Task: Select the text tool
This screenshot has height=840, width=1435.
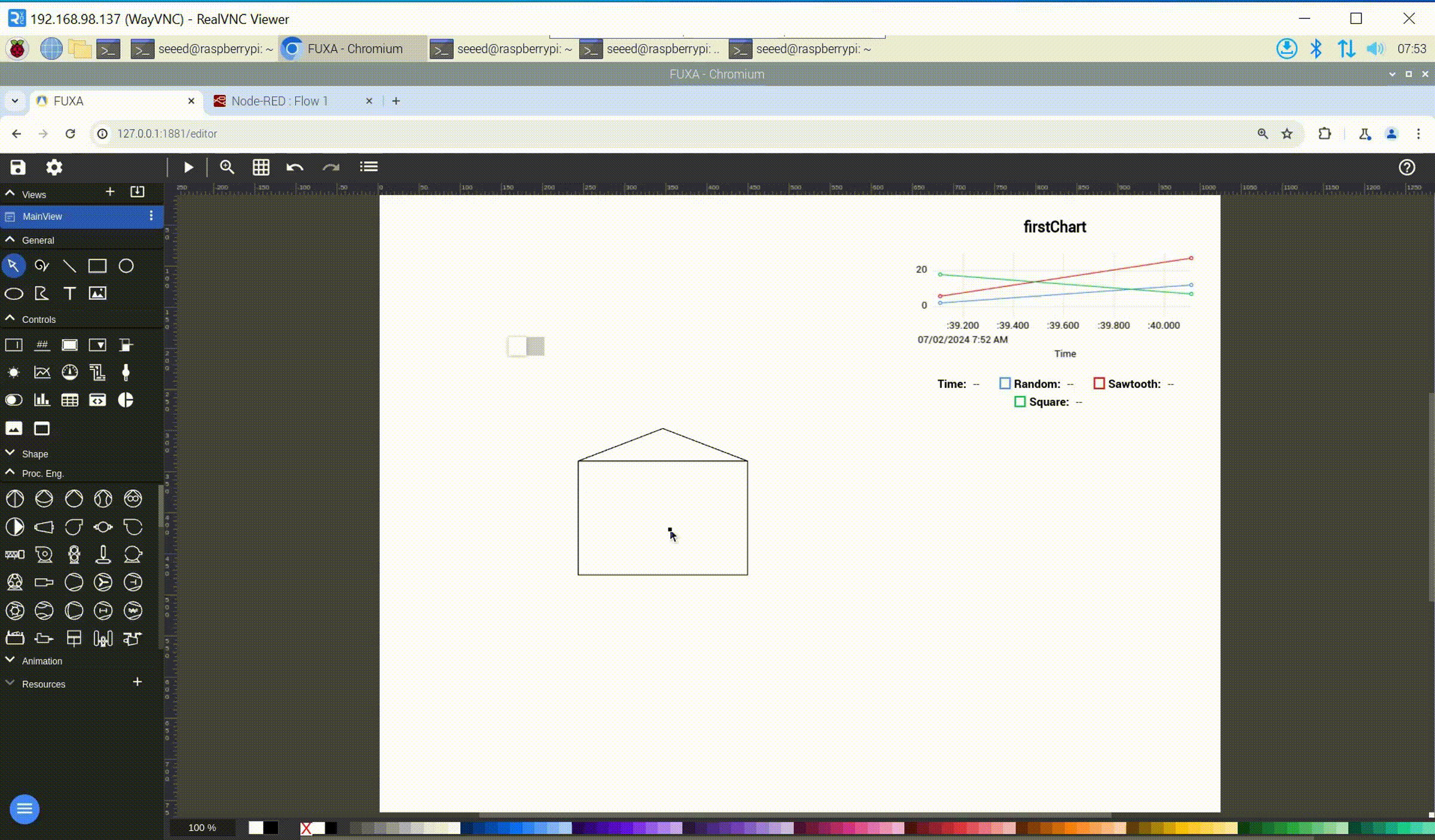Action: coord(70,294)
